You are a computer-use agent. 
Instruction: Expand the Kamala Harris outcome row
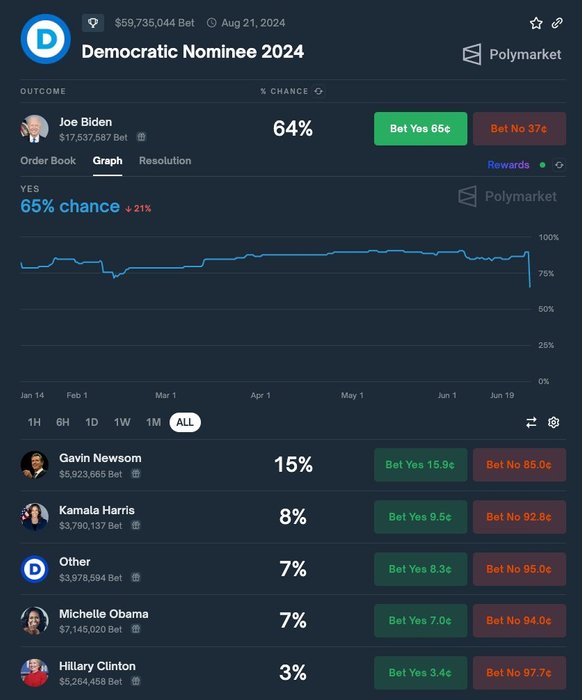click(293, 517)
